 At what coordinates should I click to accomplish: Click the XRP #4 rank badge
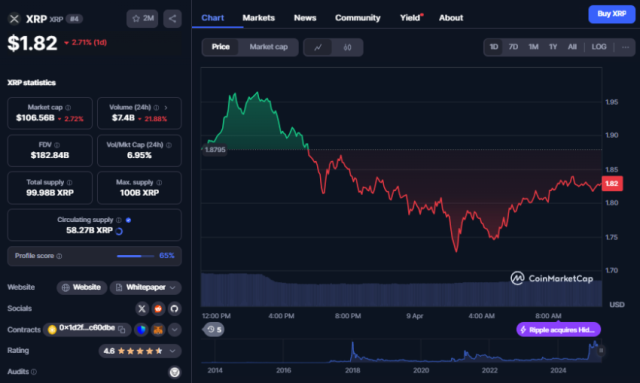click(74, 19)
